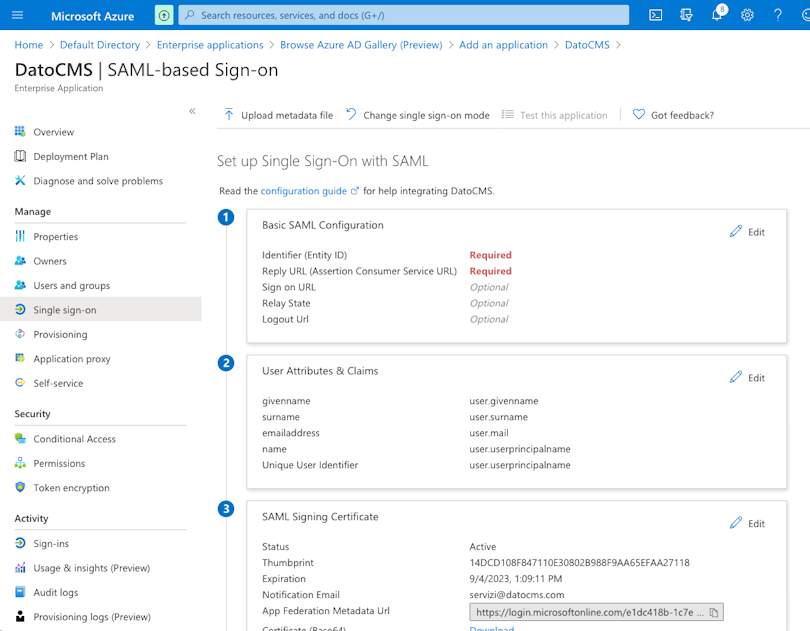Go to Enterprise applications breadcrumb
810x631 pixels.
point(210,45)
